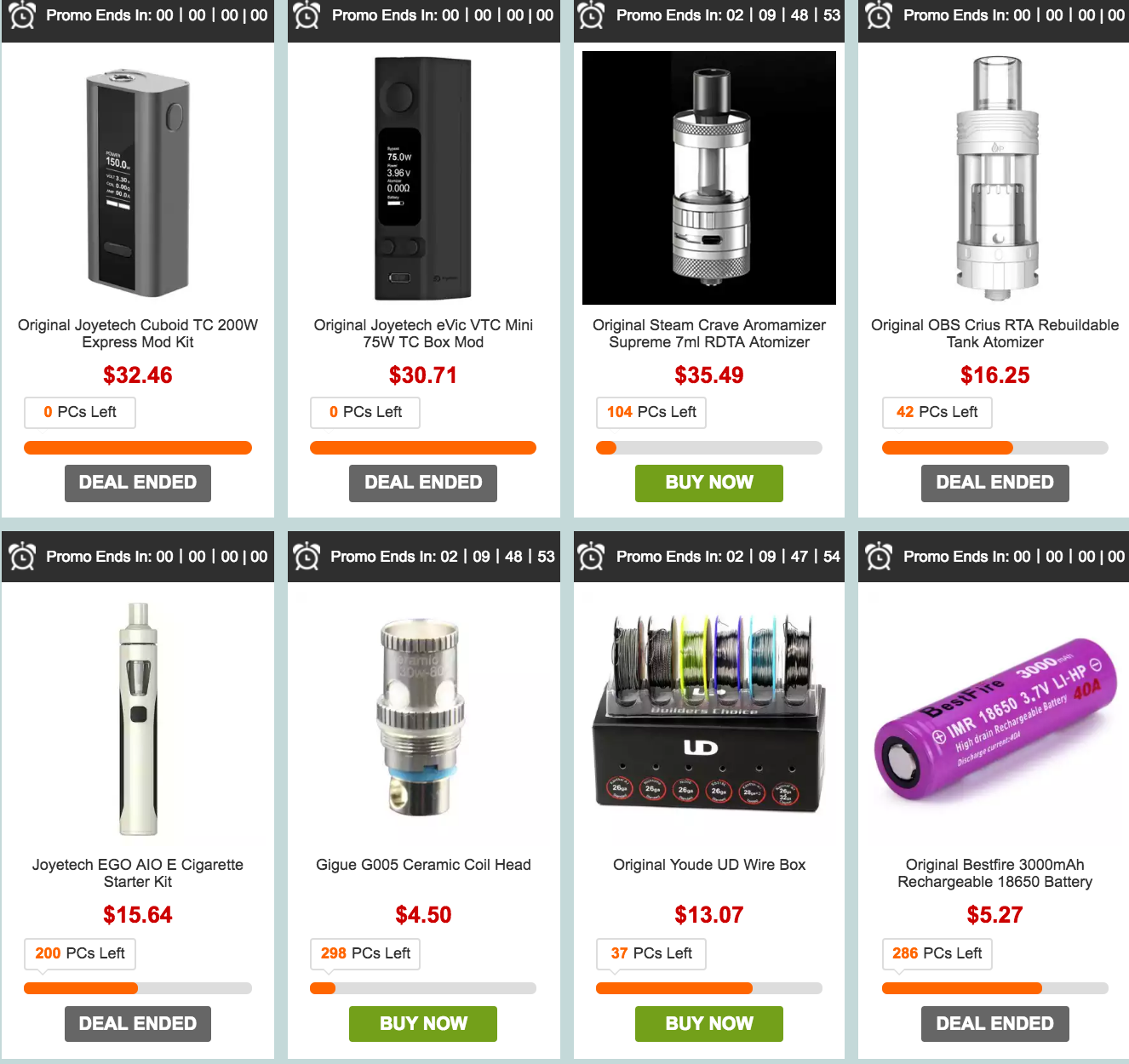Viewport: 1129px width, 1064px height.
Task: Click alarm clock icon above Steam Crave Aromamizer
Action: [591, 15]
